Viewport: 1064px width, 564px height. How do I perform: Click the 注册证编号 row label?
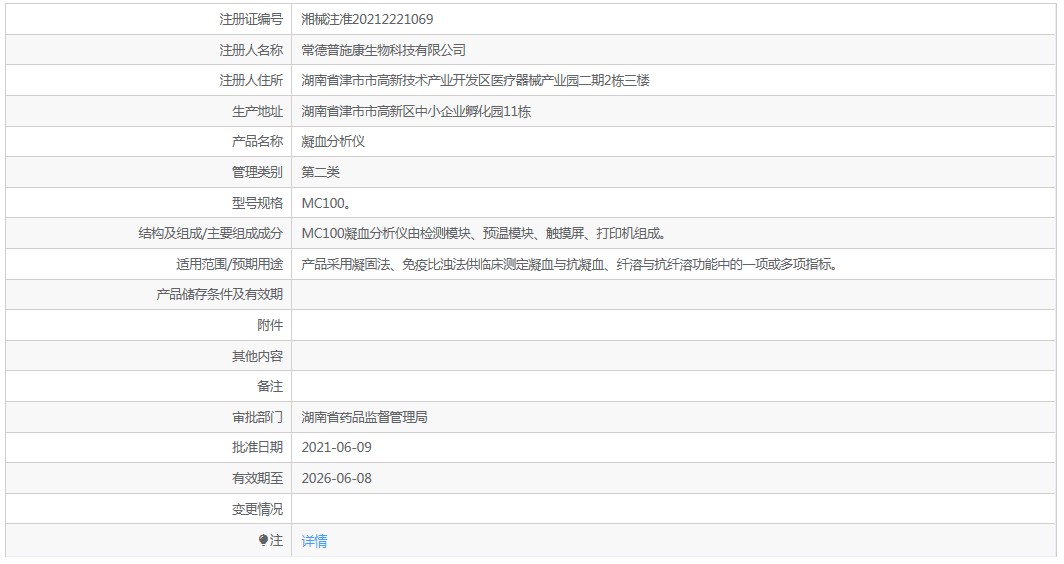pyautogui.click(x=250, y=19)
